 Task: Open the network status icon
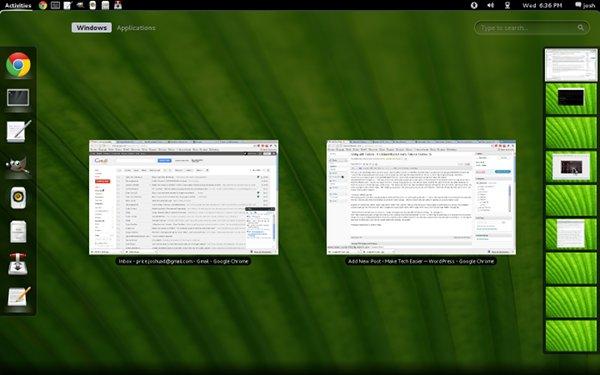(507, 5)
